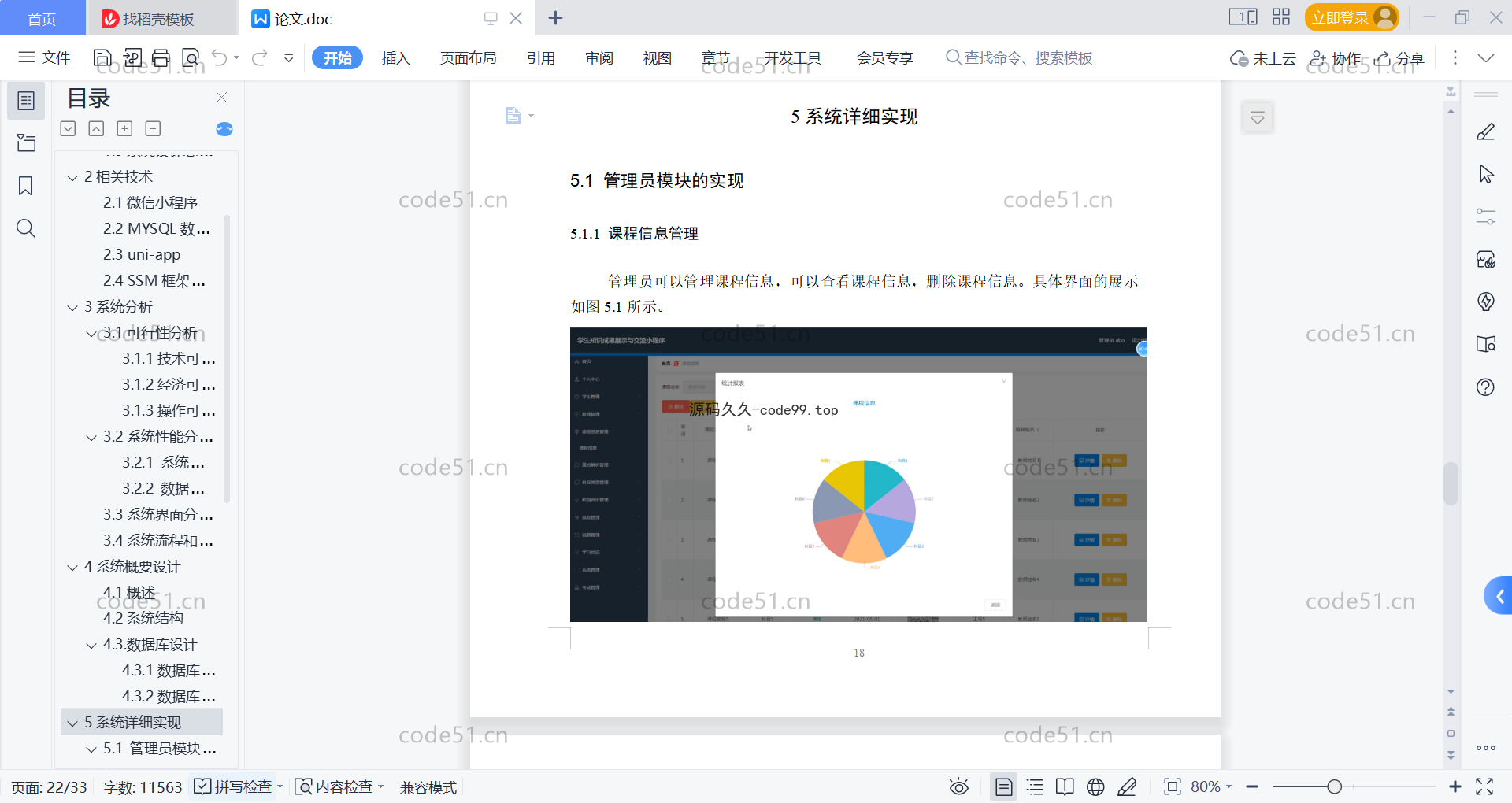Open the outline panel icon in left sidebar

pyautogui.click(x=26, y=101)
